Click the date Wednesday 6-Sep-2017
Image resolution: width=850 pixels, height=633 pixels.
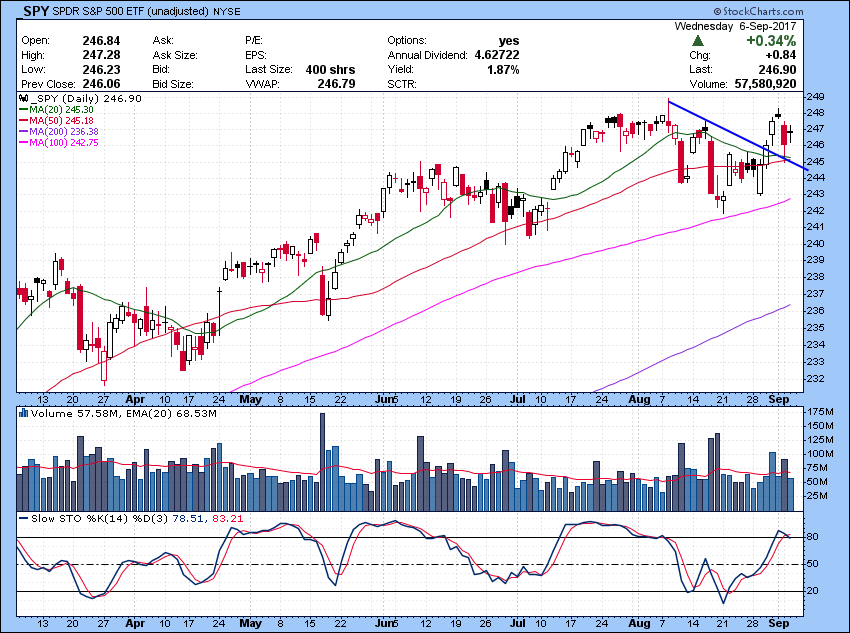(736, 26)
